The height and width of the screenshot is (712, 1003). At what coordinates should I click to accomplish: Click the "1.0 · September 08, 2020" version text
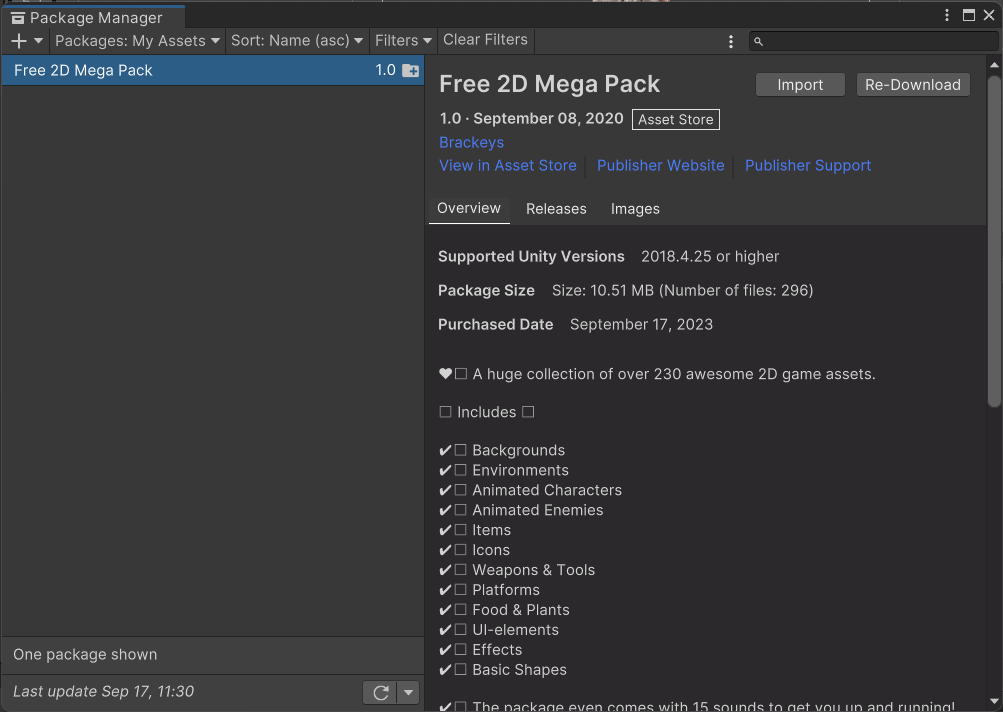[x=531, y=119]
